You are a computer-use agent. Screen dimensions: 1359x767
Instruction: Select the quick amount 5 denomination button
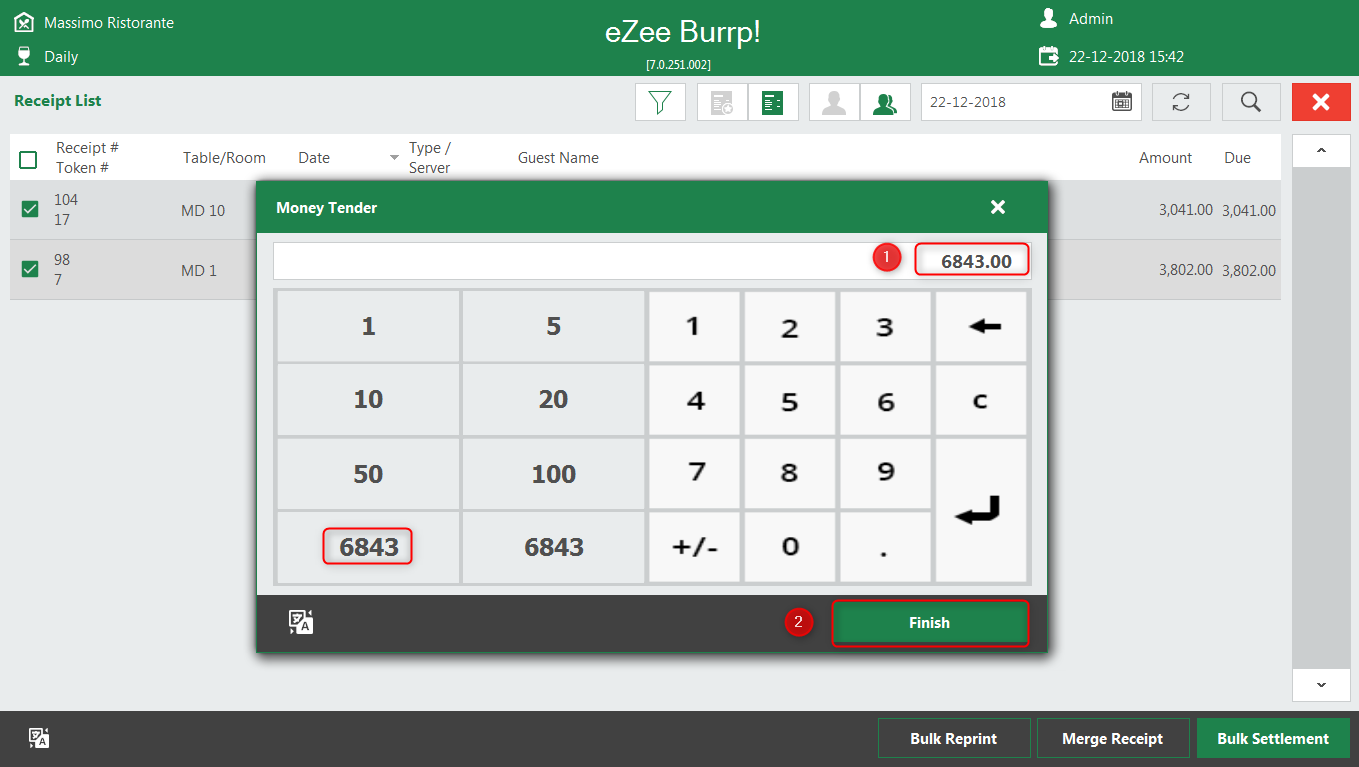click(553, 326)
